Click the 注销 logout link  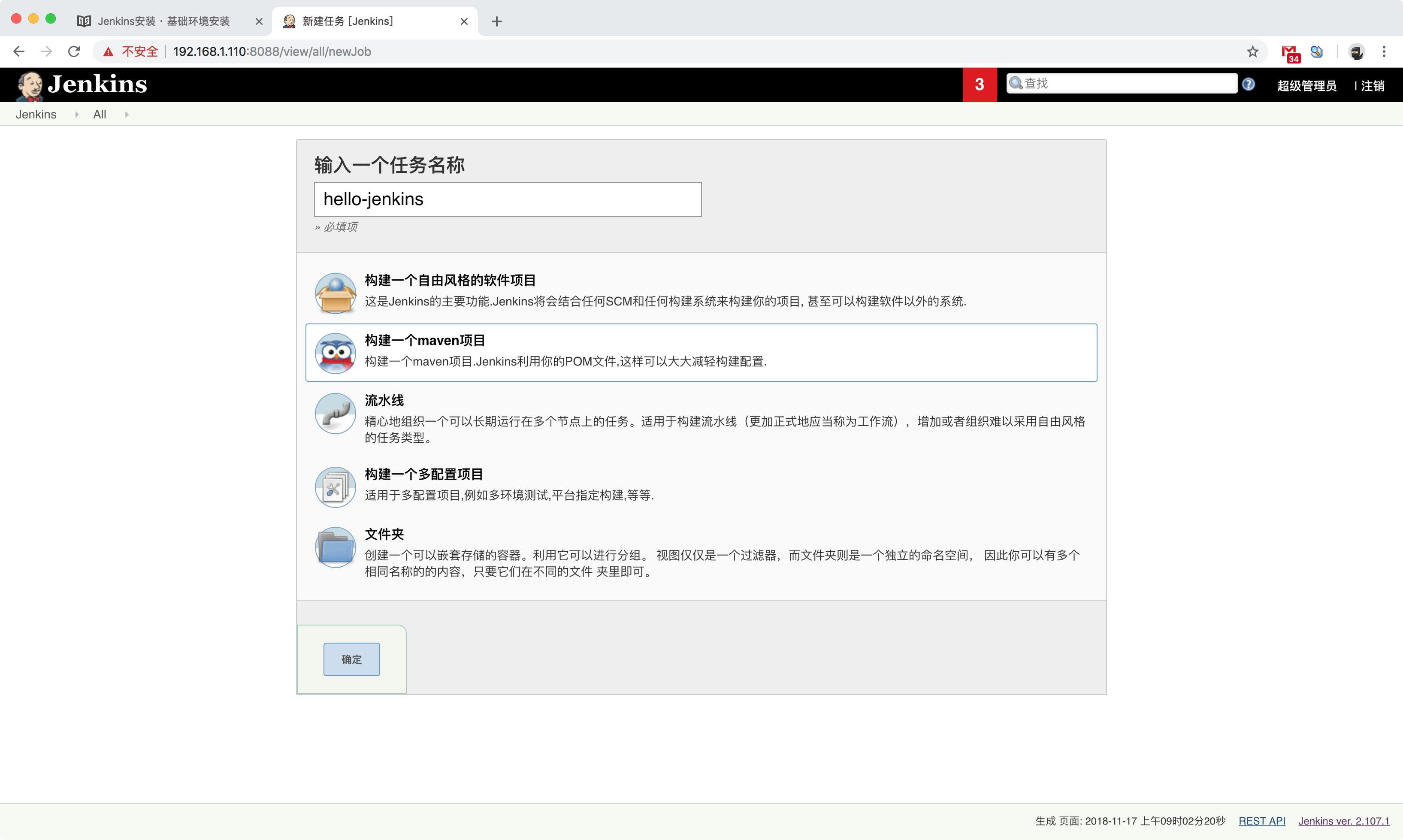point(1373,86)
